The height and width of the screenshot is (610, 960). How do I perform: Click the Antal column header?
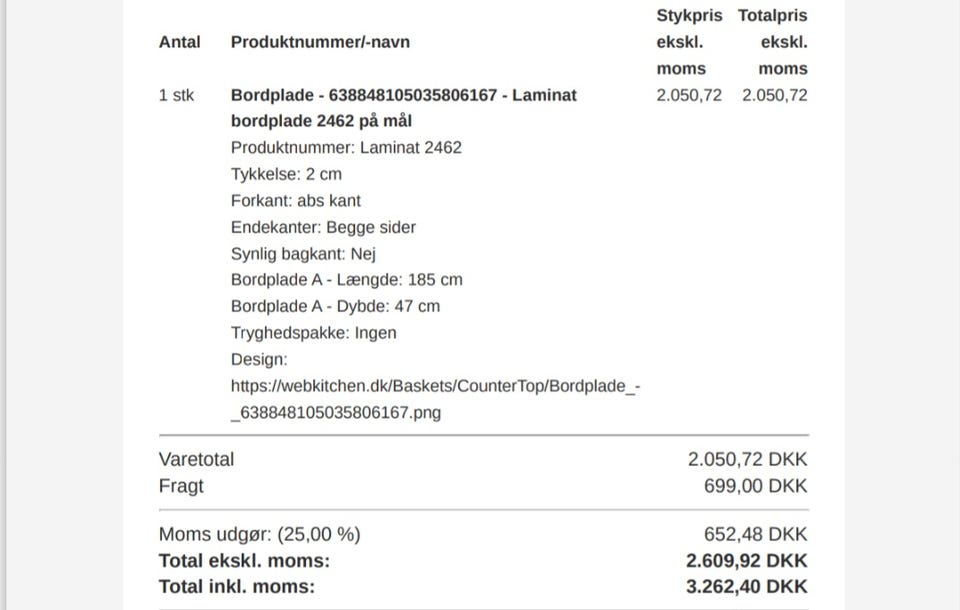click(179, 42)
